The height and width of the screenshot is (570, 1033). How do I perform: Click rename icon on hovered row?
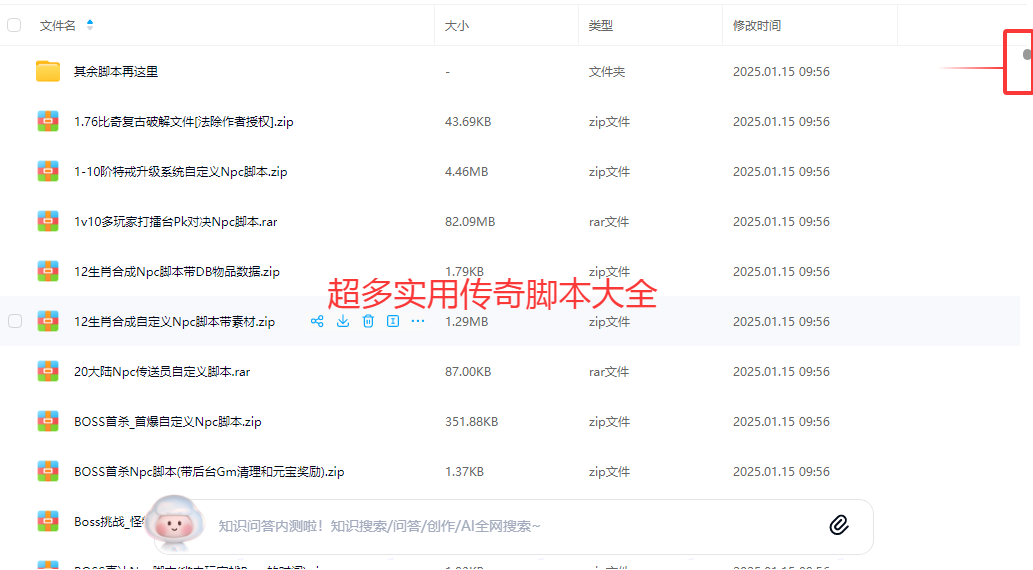click(393, 321)
